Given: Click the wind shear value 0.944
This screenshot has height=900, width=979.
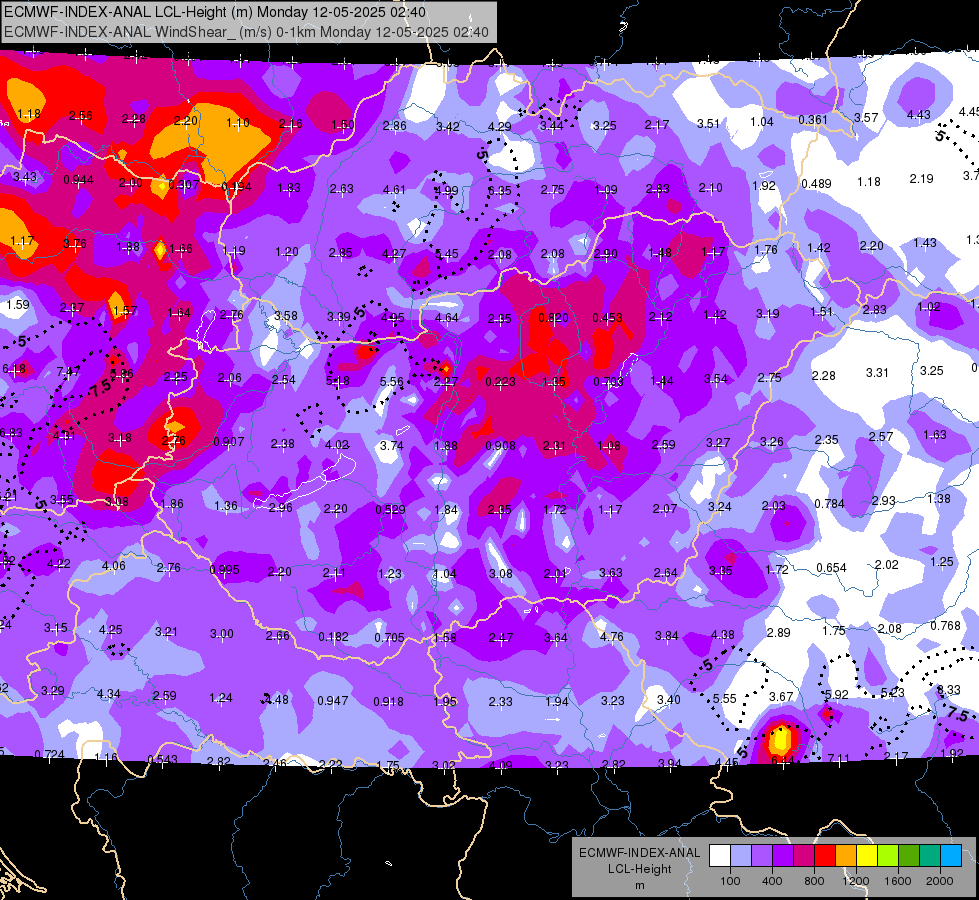Looking at the screenshot, I should pyautogui.click(x=79, y=180).
